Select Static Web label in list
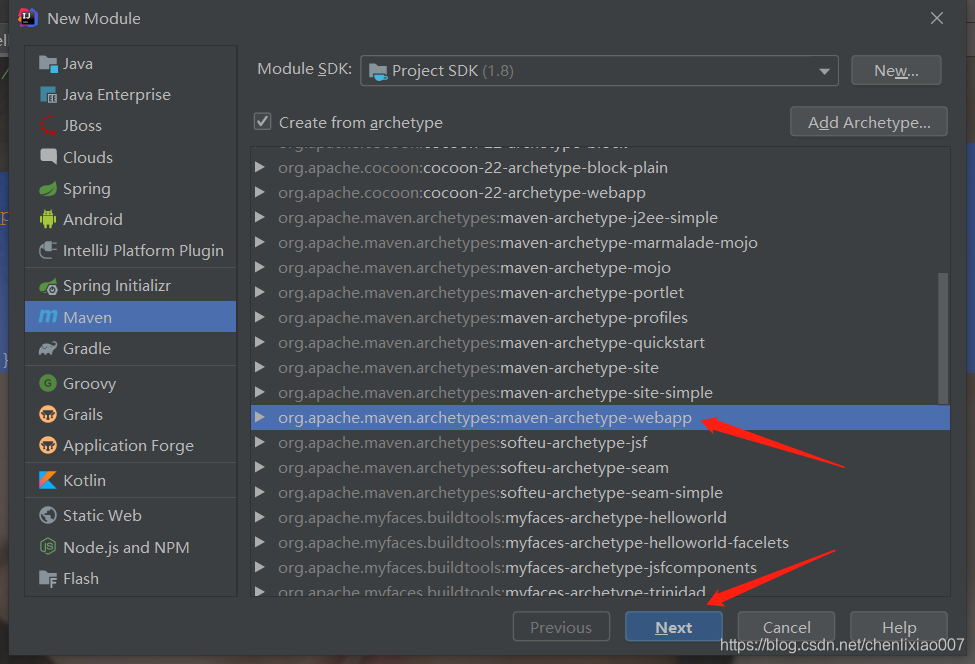Viewport: 975px width, 664px height. [102, 515]
